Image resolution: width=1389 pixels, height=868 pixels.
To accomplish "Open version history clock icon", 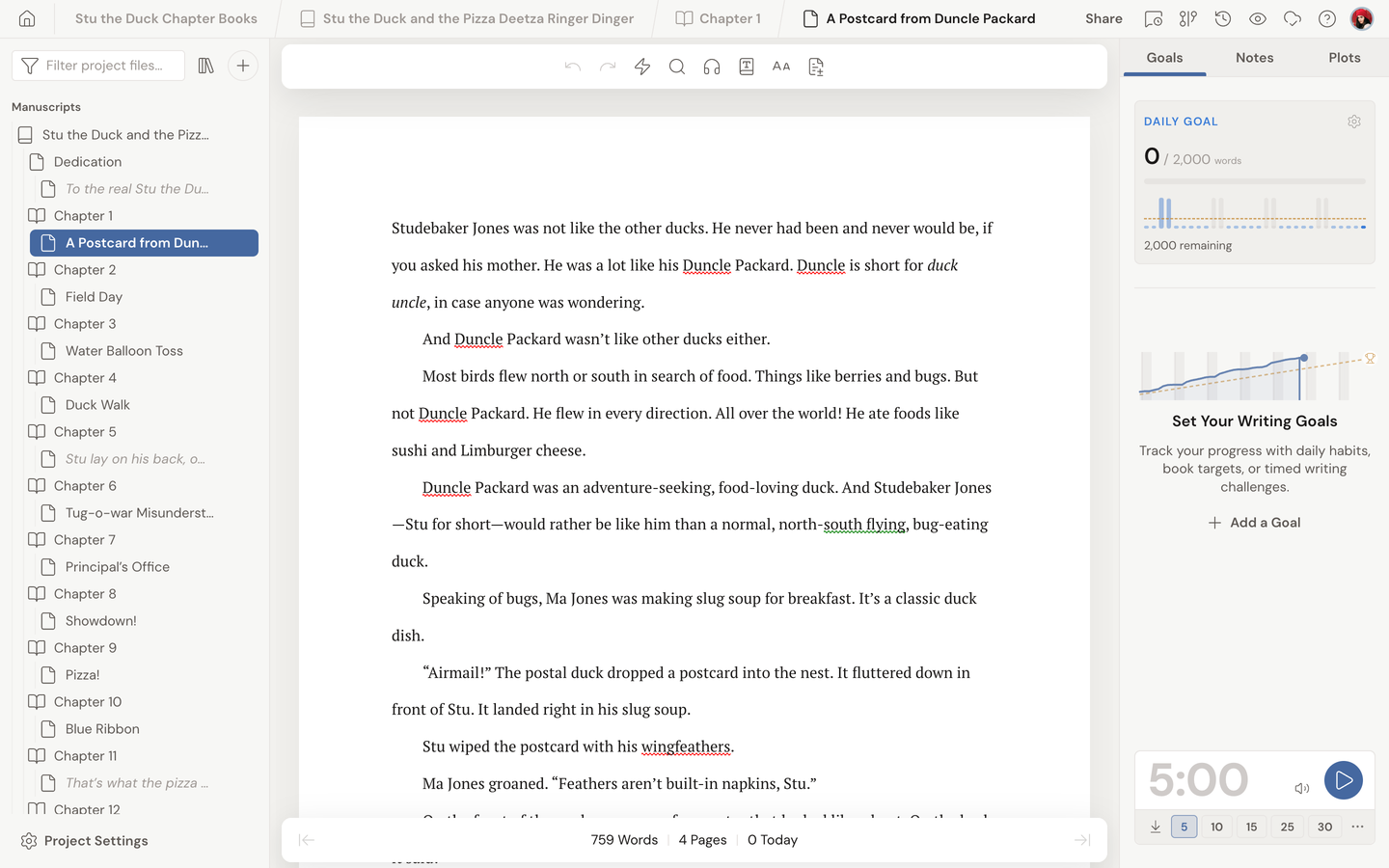I will pyautogui.click(x=1223, y=18).
